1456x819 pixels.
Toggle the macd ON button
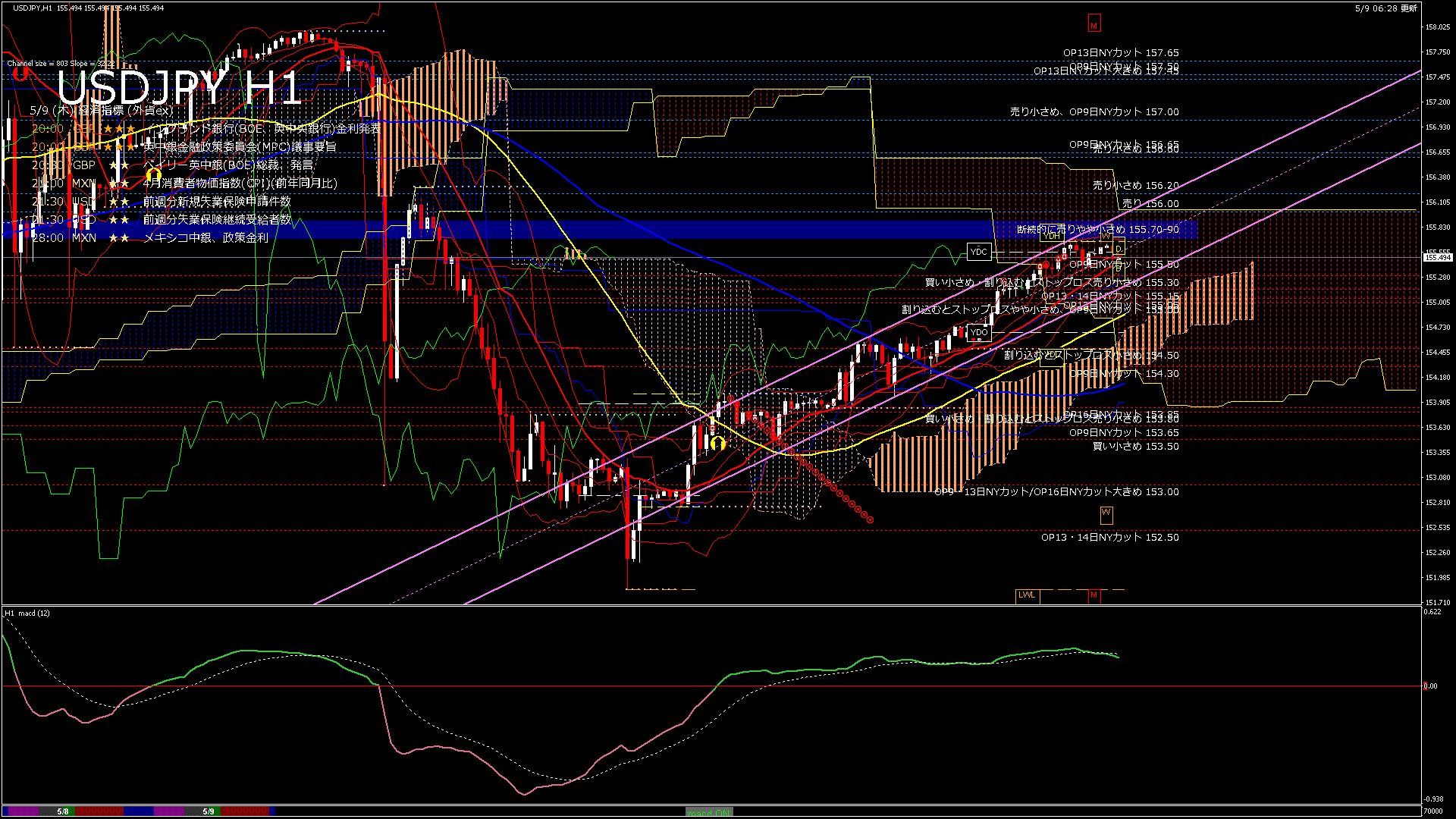point(709,812)
